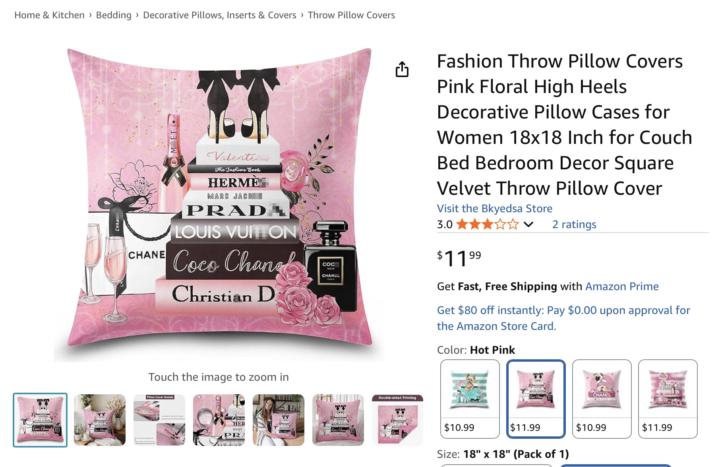The width and height of the screenshot is (720, 467).
Task: Go to the Home & Kitchen breadcrumb
Action: coord(49,15)
